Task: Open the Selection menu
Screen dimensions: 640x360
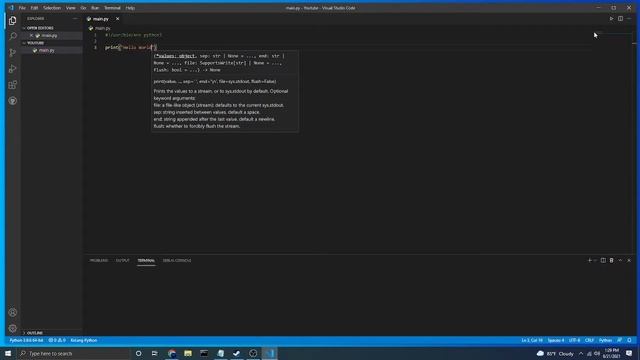Action: [x=52, y=8]
